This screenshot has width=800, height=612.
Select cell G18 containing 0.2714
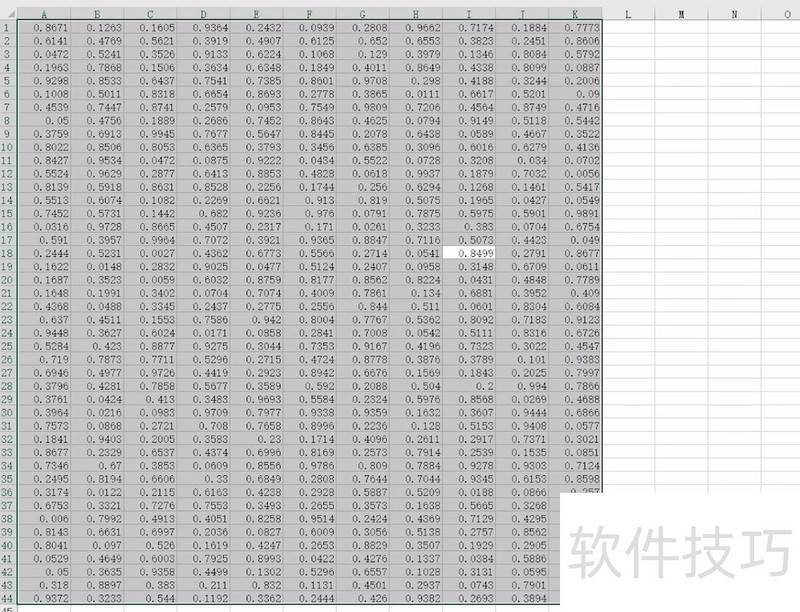(362, 253)
